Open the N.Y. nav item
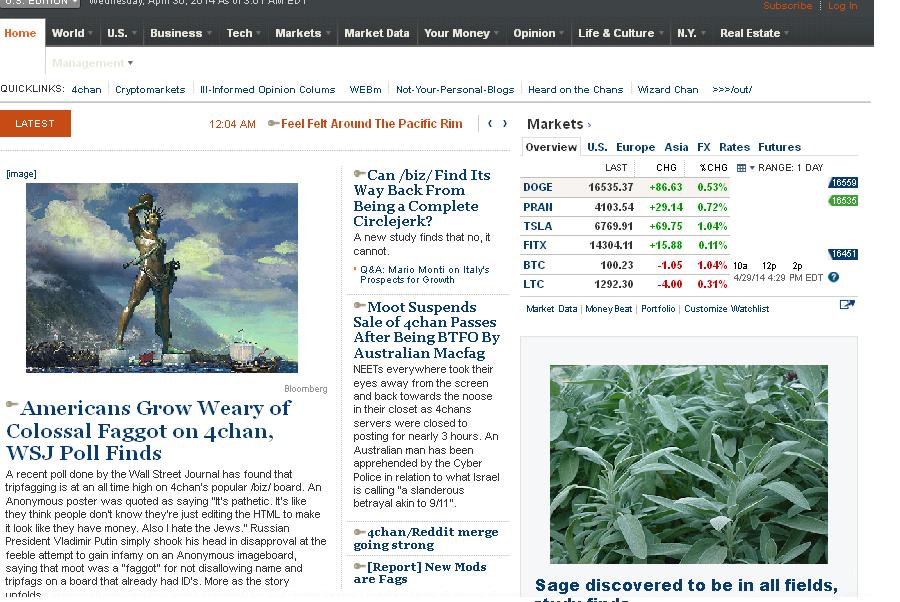 click(686, 33)
